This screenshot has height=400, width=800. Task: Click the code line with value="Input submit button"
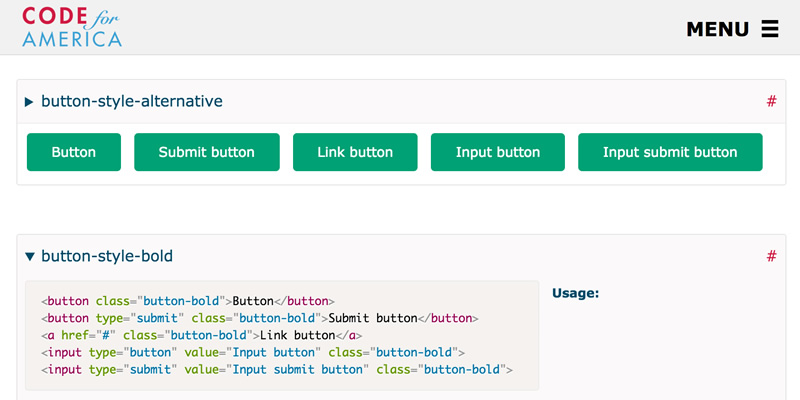(277, 370)
